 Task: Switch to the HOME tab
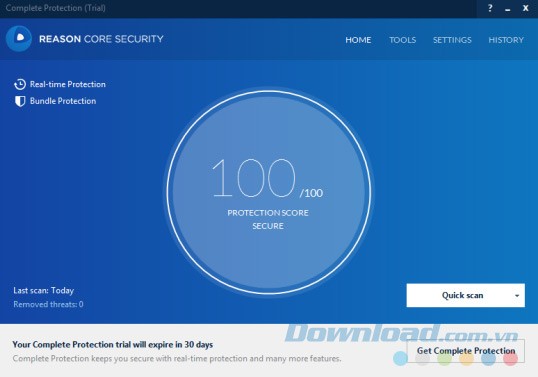358,40
